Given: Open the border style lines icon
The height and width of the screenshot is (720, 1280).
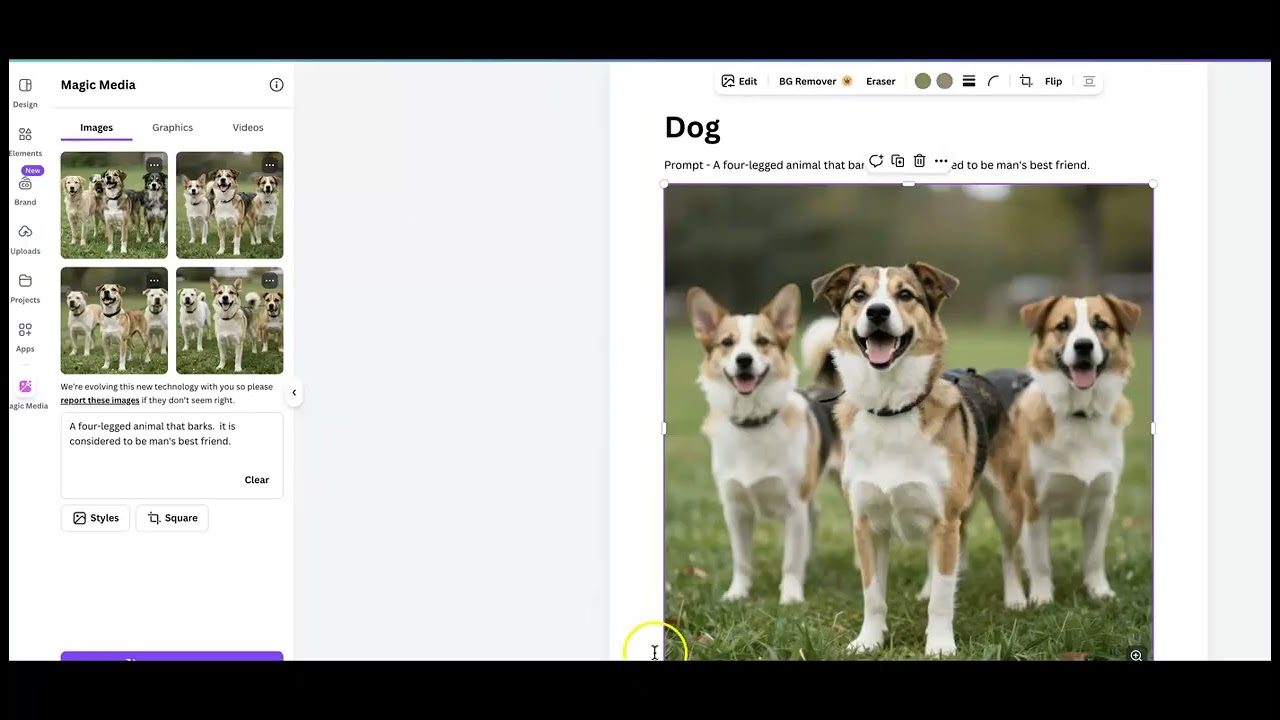Looking at the screenshot, I should click(969, 81).
